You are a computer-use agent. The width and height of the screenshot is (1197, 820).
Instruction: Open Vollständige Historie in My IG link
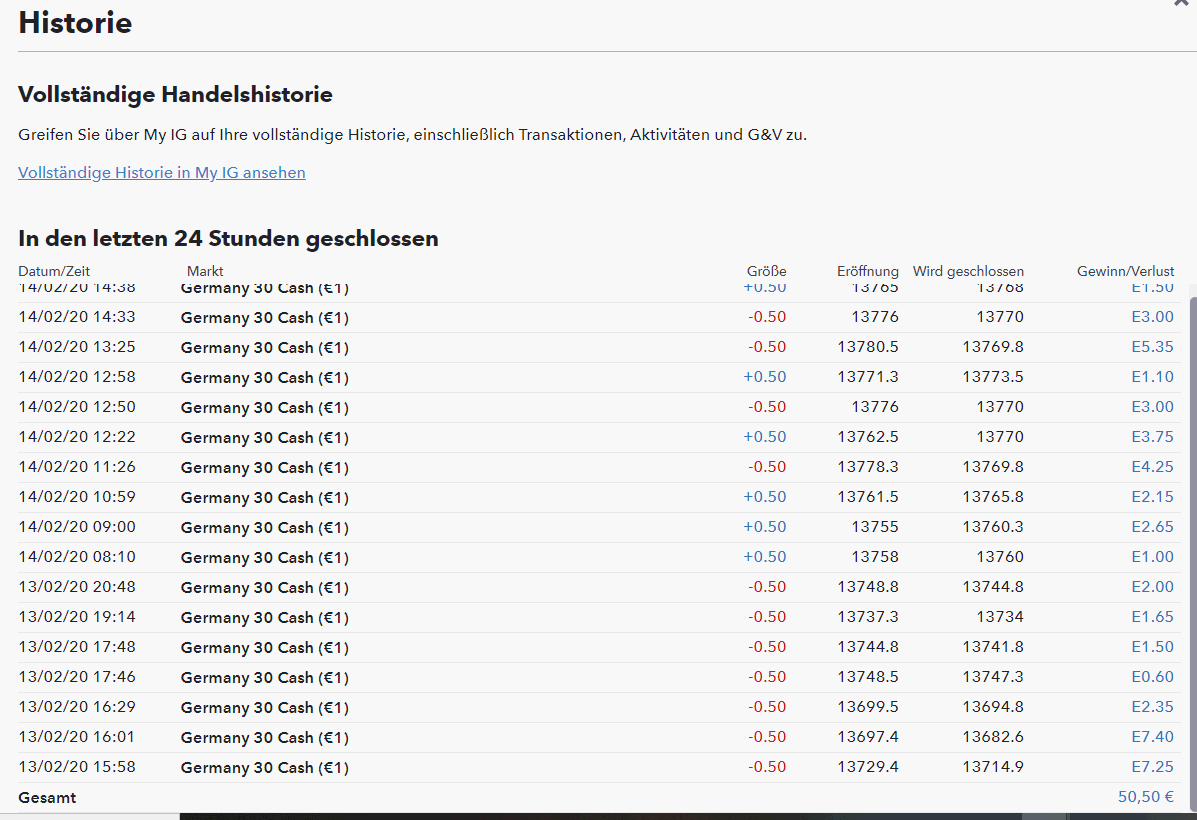tap(162, 173)
